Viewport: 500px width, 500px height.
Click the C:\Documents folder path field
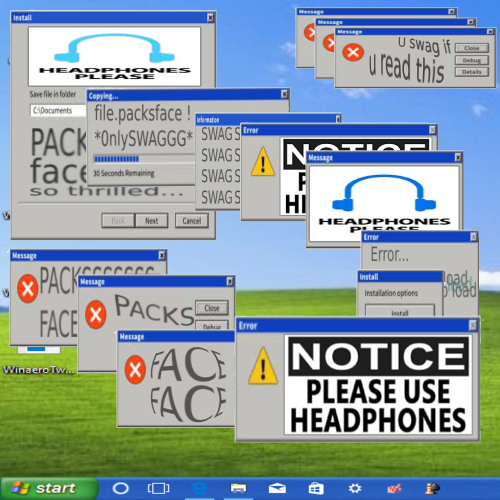pos(58,111)
